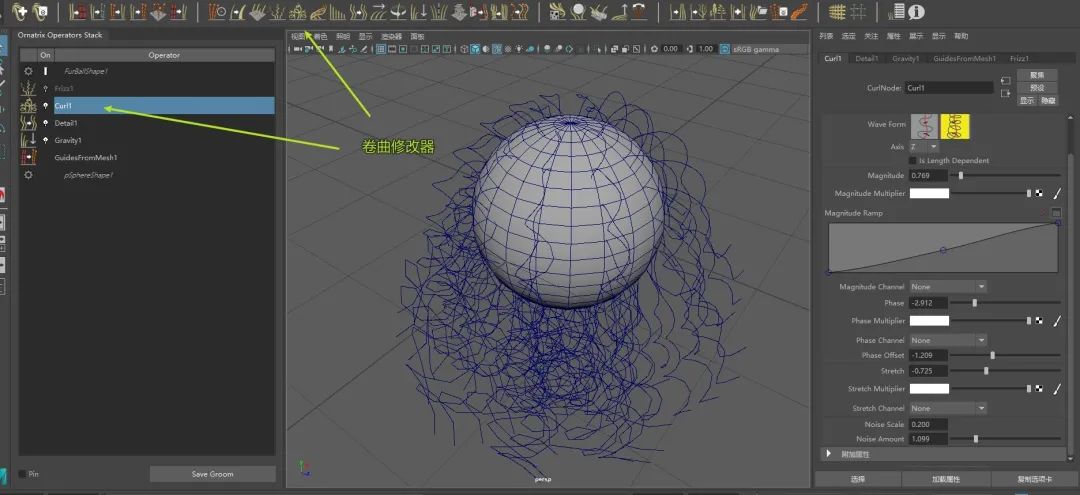1080x495 pixels.
Task: Open the Magnitude Ramp in larger editor
Action: coord(1057,213)
